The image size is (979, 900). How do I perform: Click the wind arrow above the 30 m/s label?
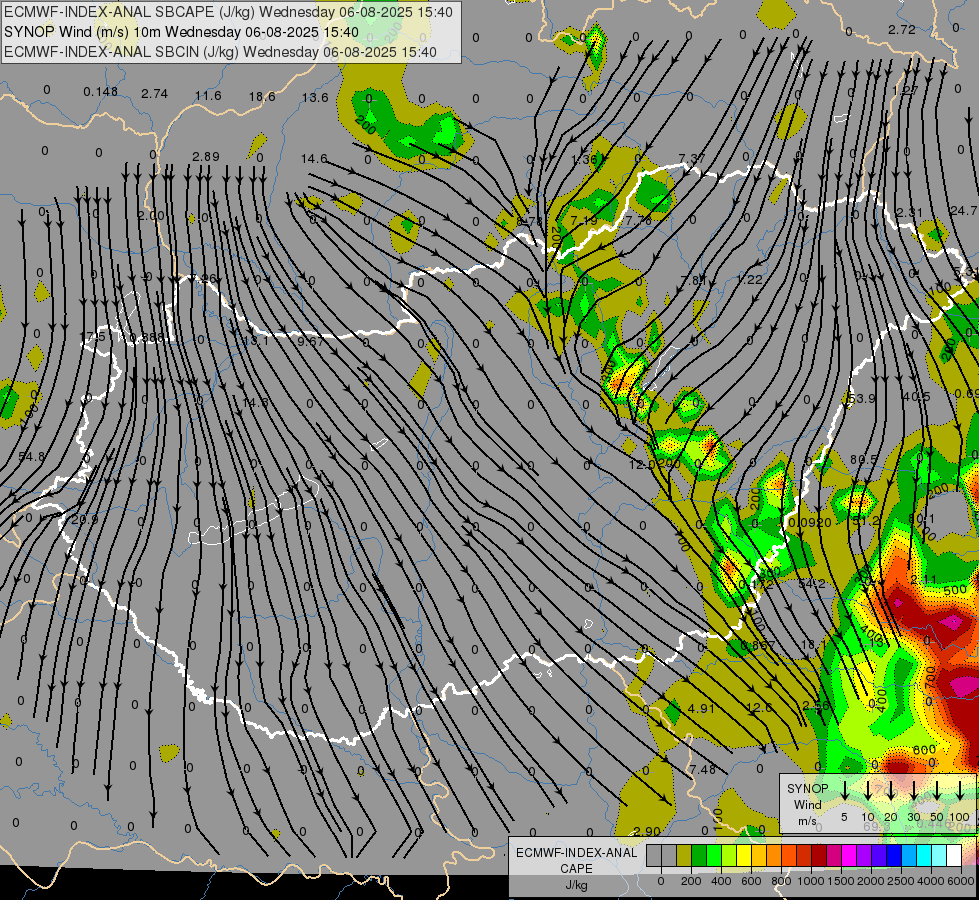[914, 789]
